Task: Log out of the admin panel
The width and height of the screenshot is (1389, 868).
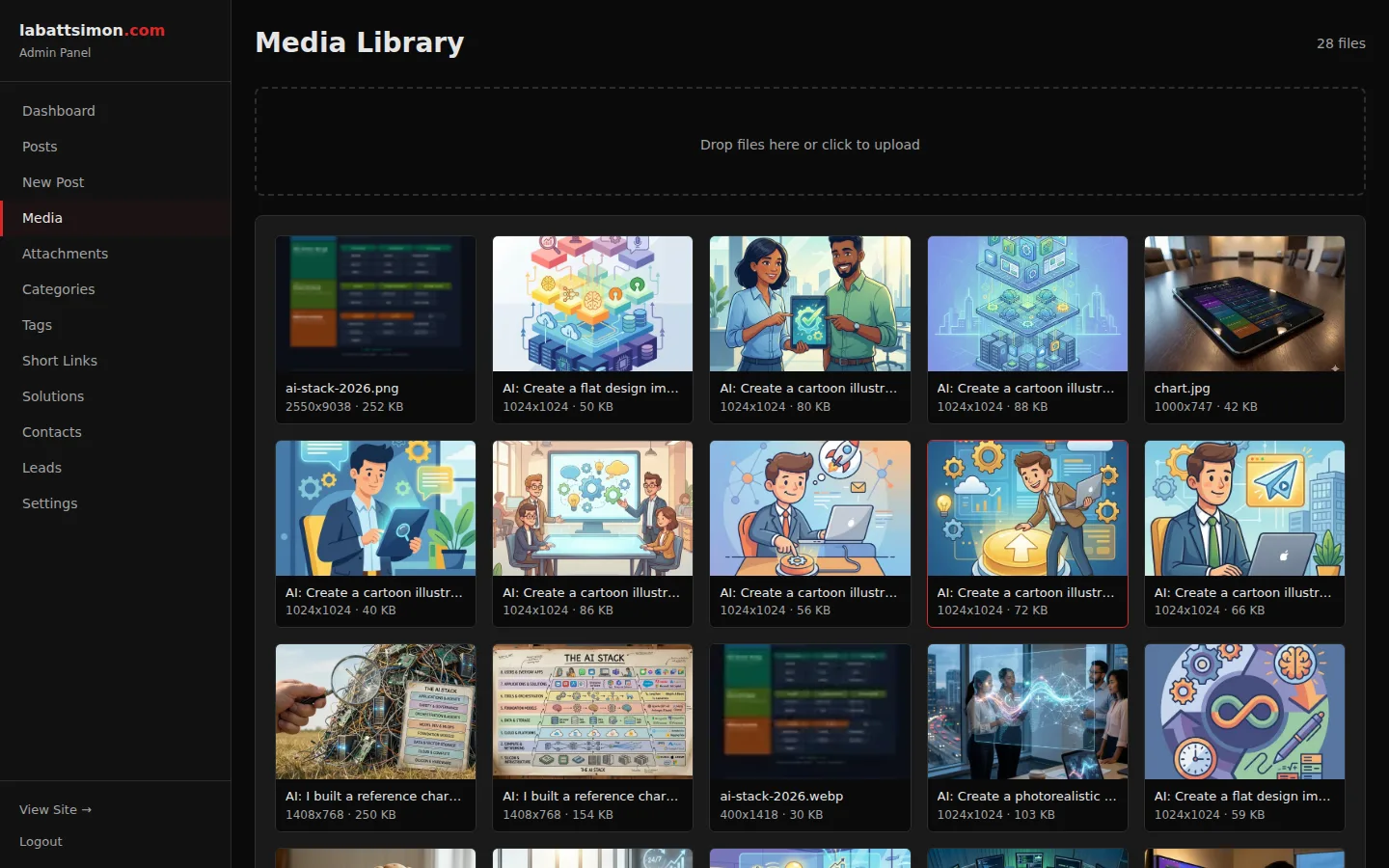Action: click(x=41, y=841)
